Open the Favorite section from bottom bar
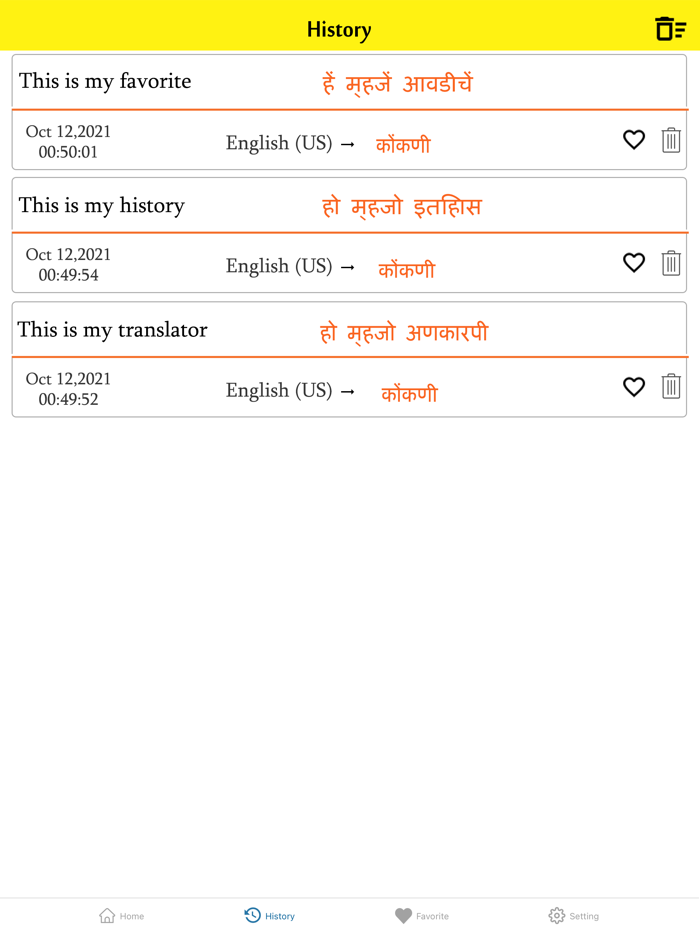Screen dimensions: 700x934 point(421,915)
